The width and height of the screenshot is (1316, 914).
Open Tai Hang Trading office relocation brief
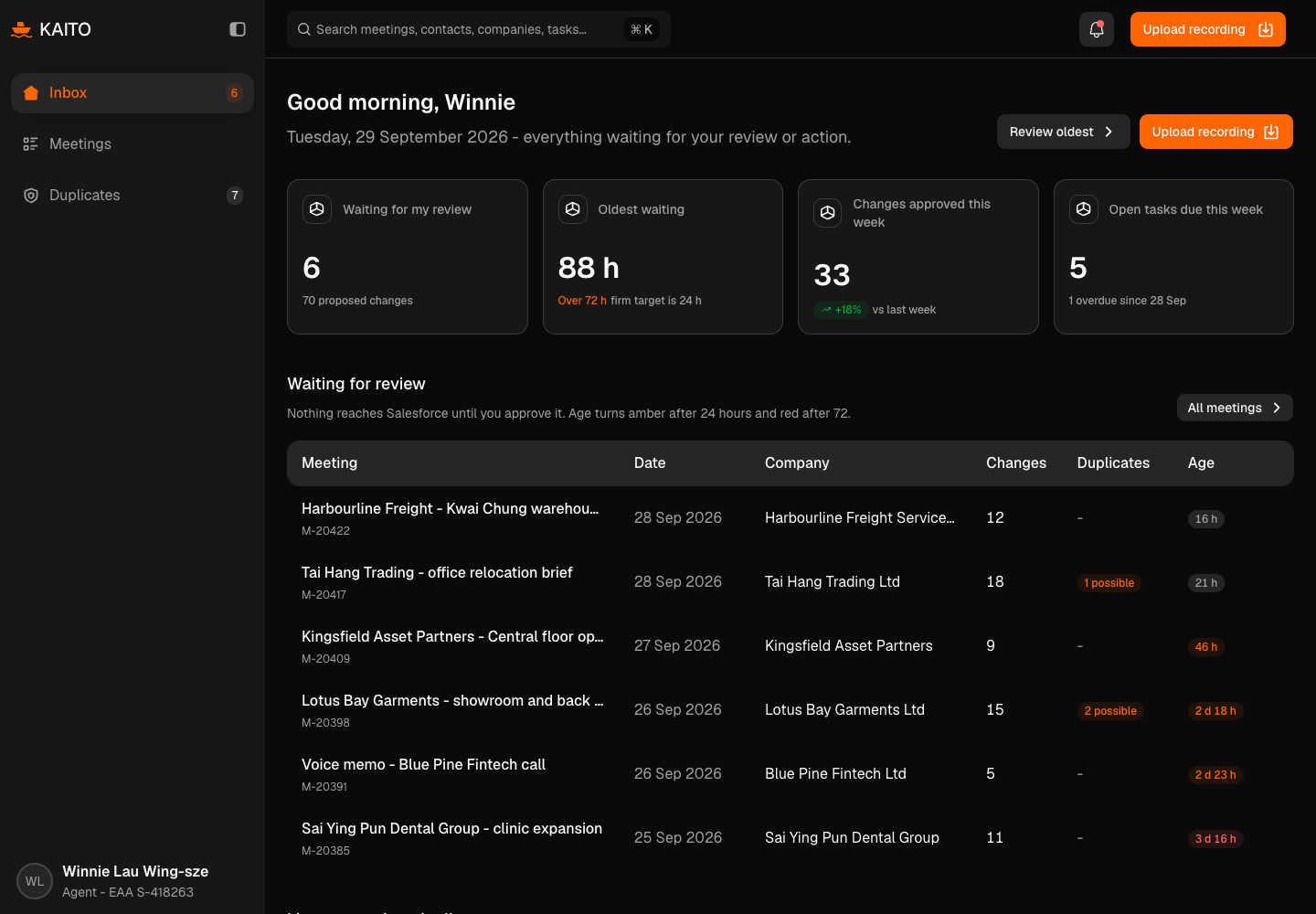pyautogui.click(x=791, y=582)
